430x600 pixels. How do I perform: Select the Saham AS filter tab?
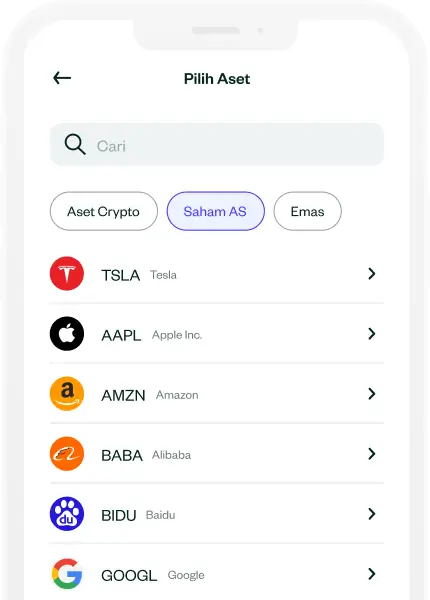[x=215, y=211]
